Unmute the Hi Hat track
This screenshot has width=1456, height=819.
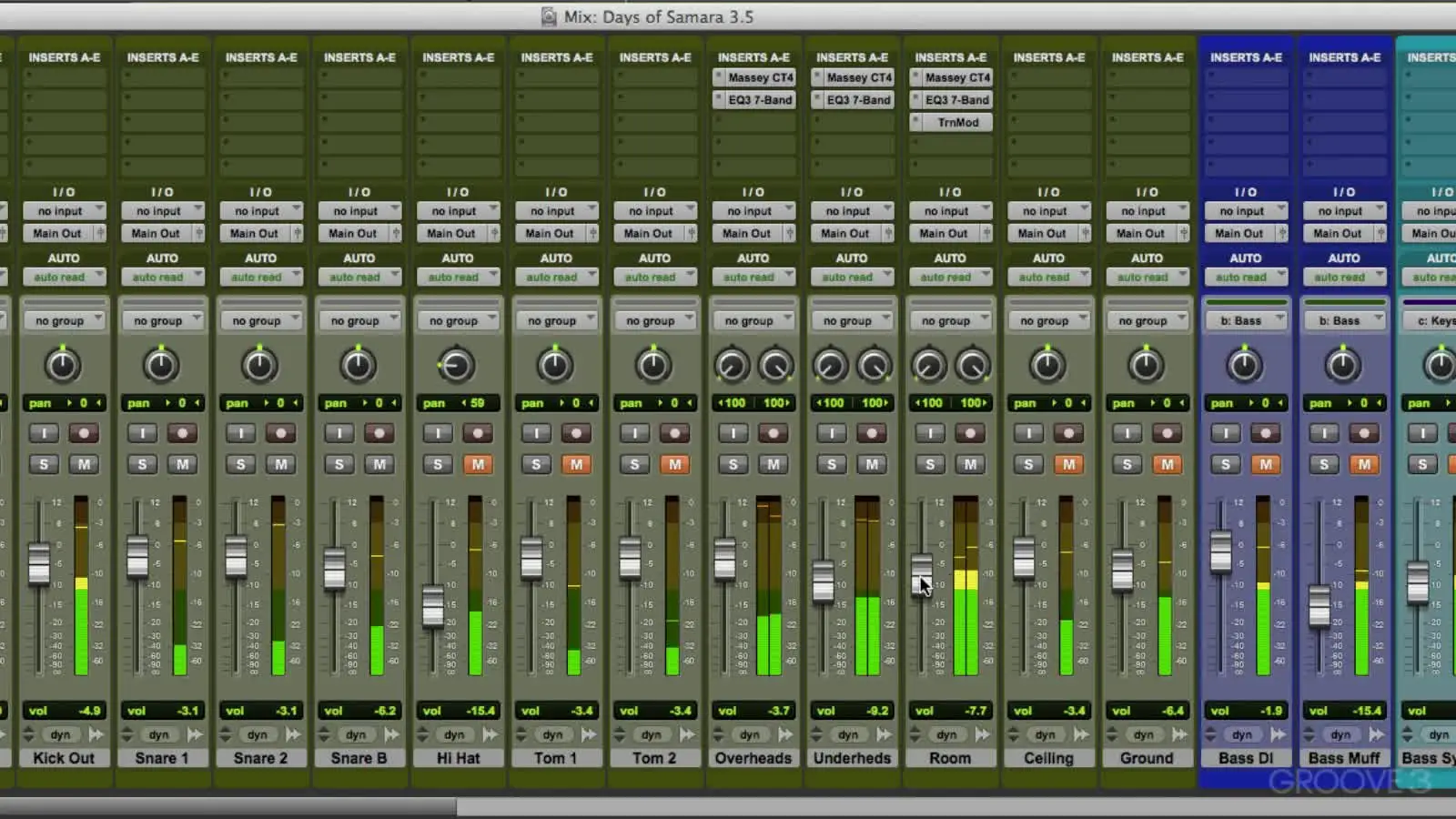pos(478,464)
